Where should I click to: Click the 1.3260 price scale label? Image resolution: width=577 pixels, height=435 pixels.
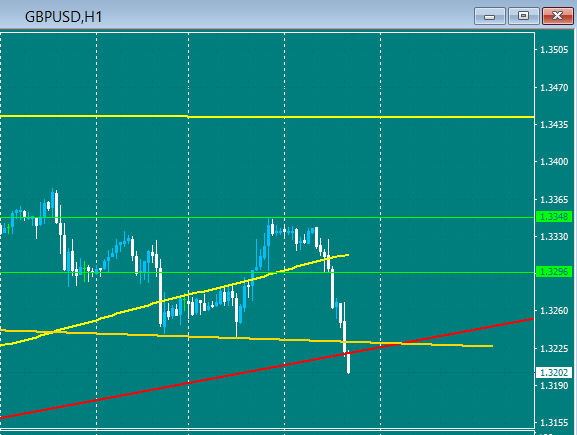pos(554,311)
